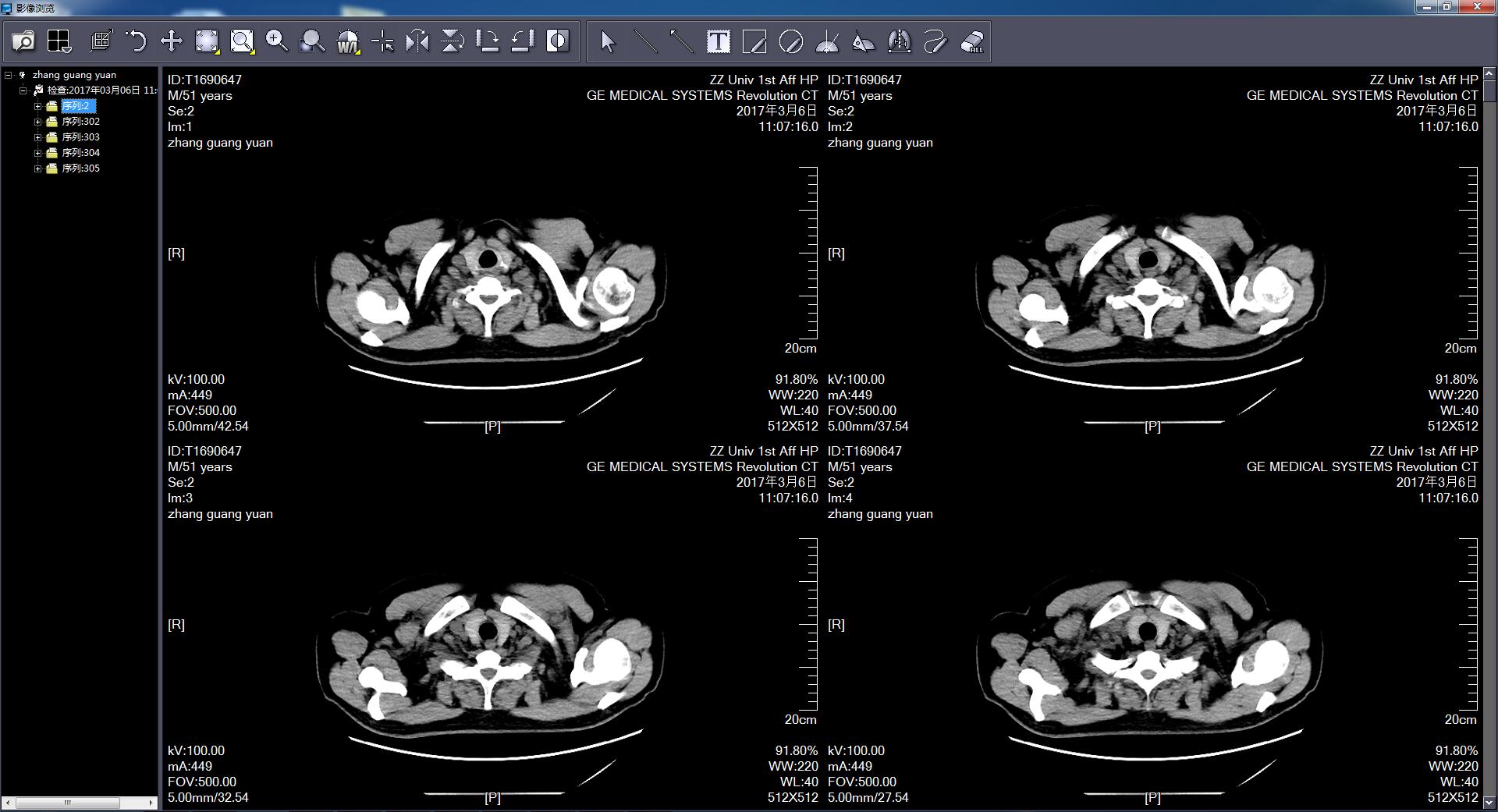Select series 序列:302 in tree
The image size is (1498, 812).
pyautogui.click(x=80, y=122)
